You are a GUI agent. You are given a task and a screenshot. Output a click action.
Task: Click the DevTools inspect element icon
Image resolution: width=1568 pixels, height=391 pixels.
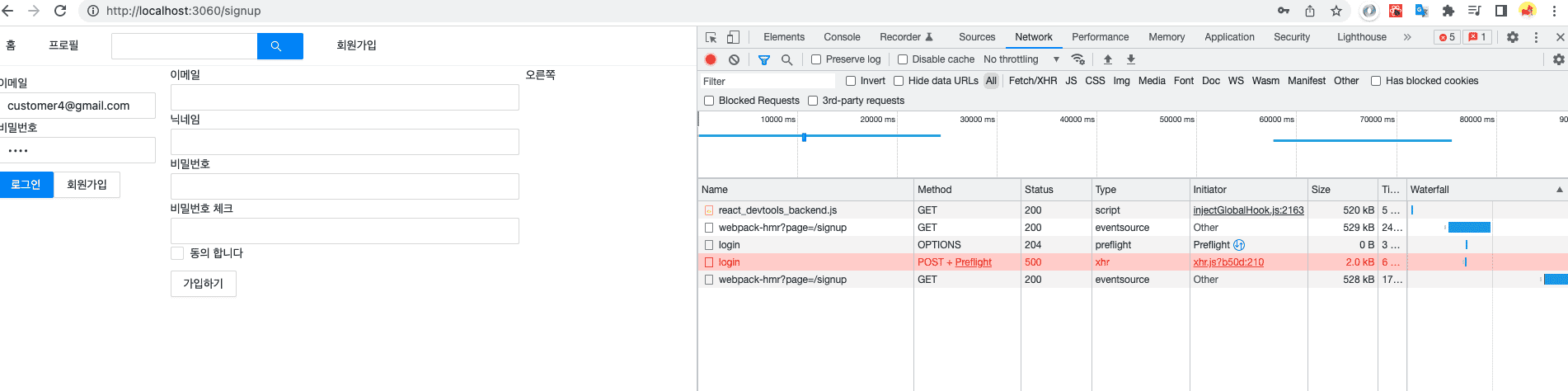click(711, 37)
